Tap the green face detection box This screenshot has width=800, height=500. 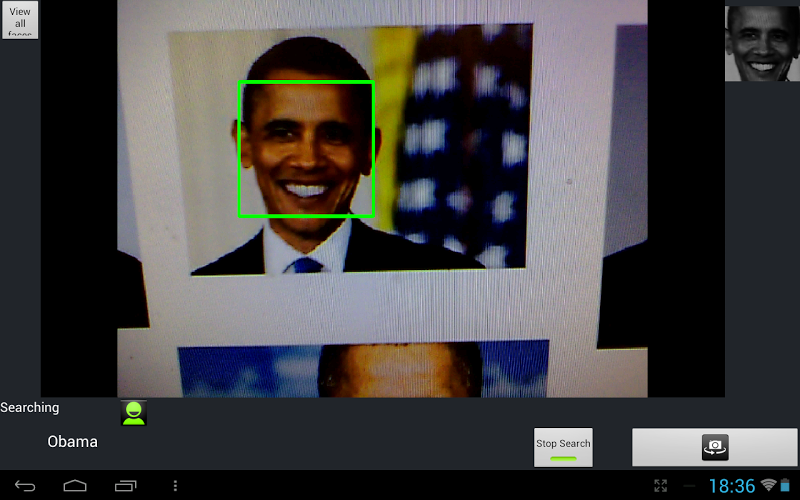tap(307, 149)
